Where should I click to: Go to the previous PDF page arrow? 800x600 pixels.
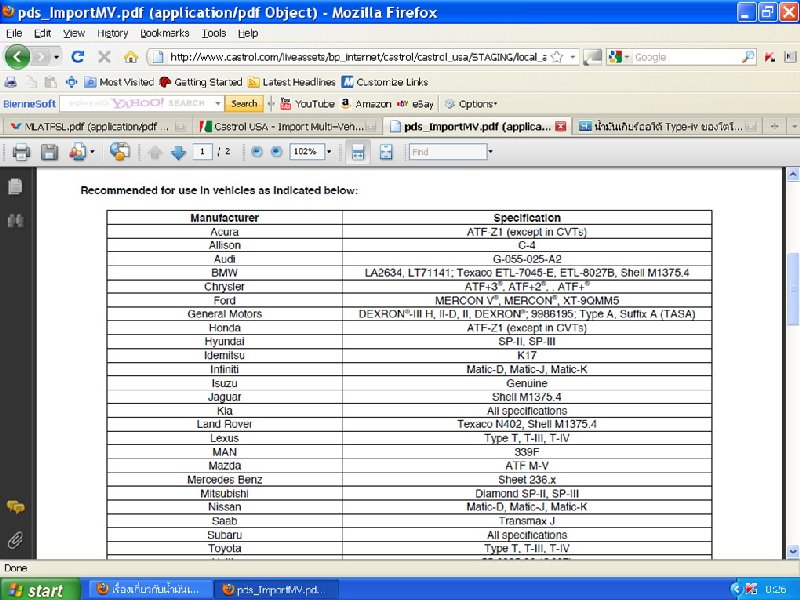155,152
